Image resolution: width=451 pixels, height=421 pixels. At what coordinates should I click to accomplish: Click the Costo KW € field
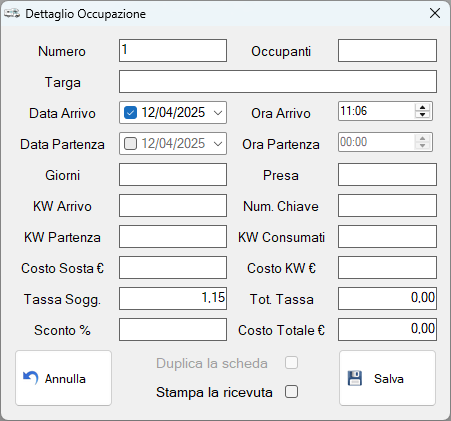pyautogui.click(x=387, y=268)
